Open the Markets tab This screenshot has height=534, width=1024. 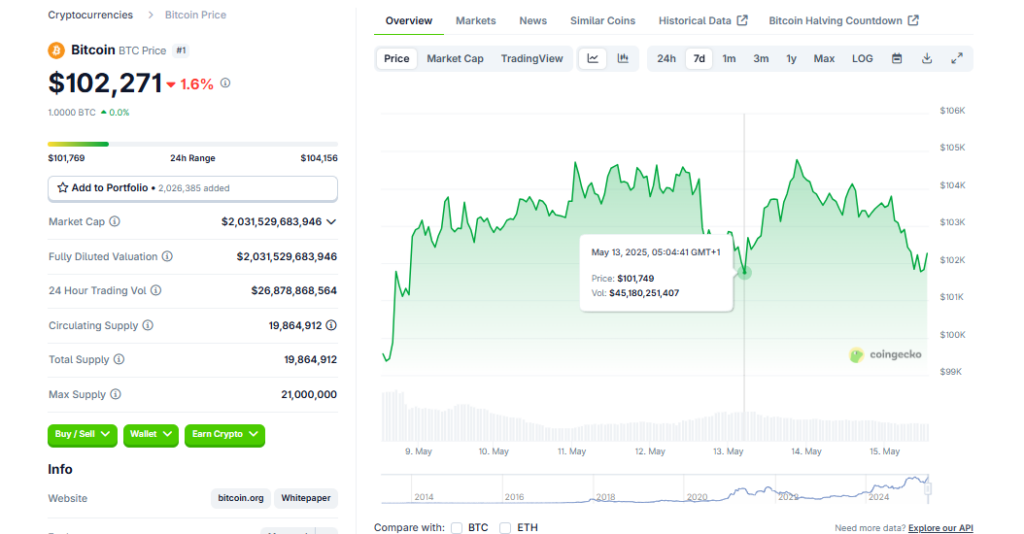pyautogui.click(x=475, y=20)
